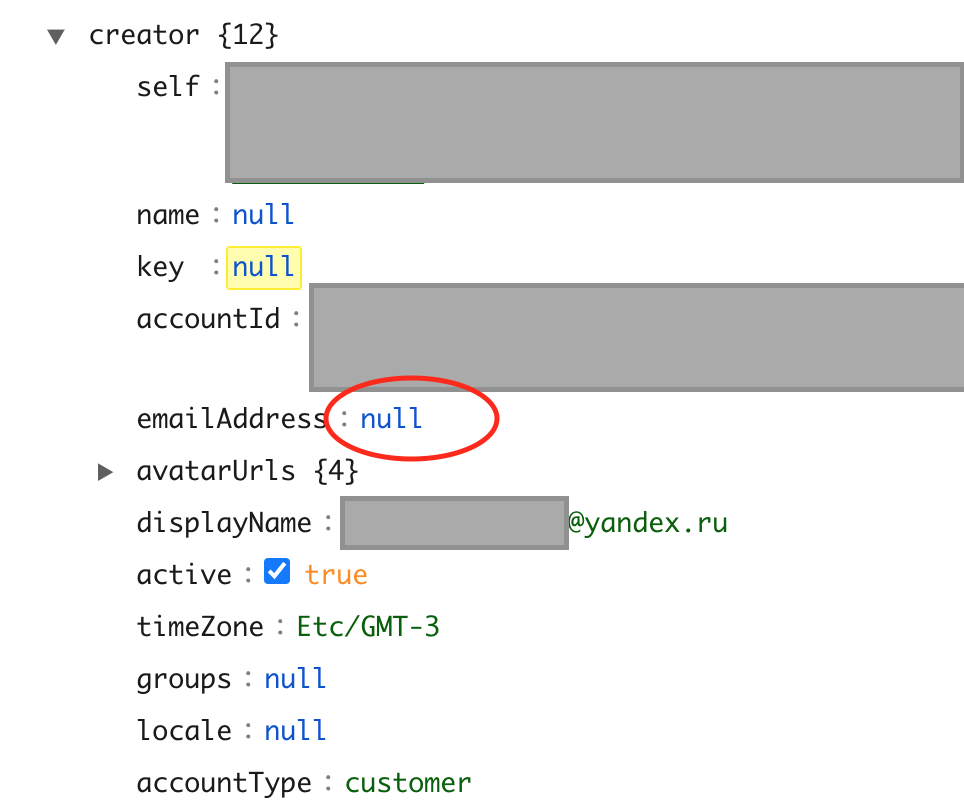The image size is (964, 804).
Task: Click the "displayName" key label
Action: 224,524
